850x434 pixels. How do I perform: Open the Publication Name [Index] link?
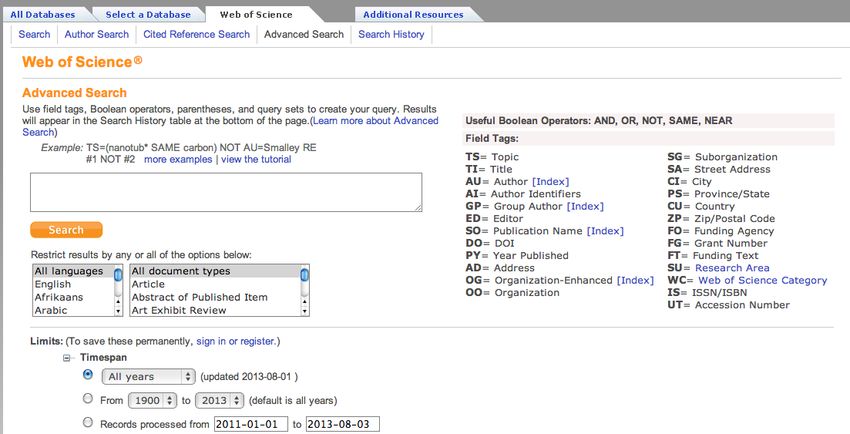tap(605, 231)
